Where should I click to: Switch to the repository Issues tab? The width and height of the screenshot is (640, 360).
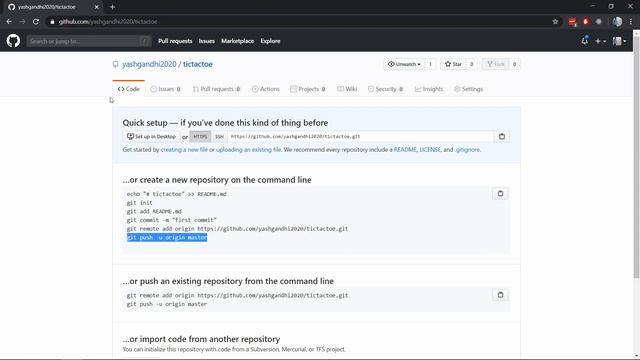(165, 89)
